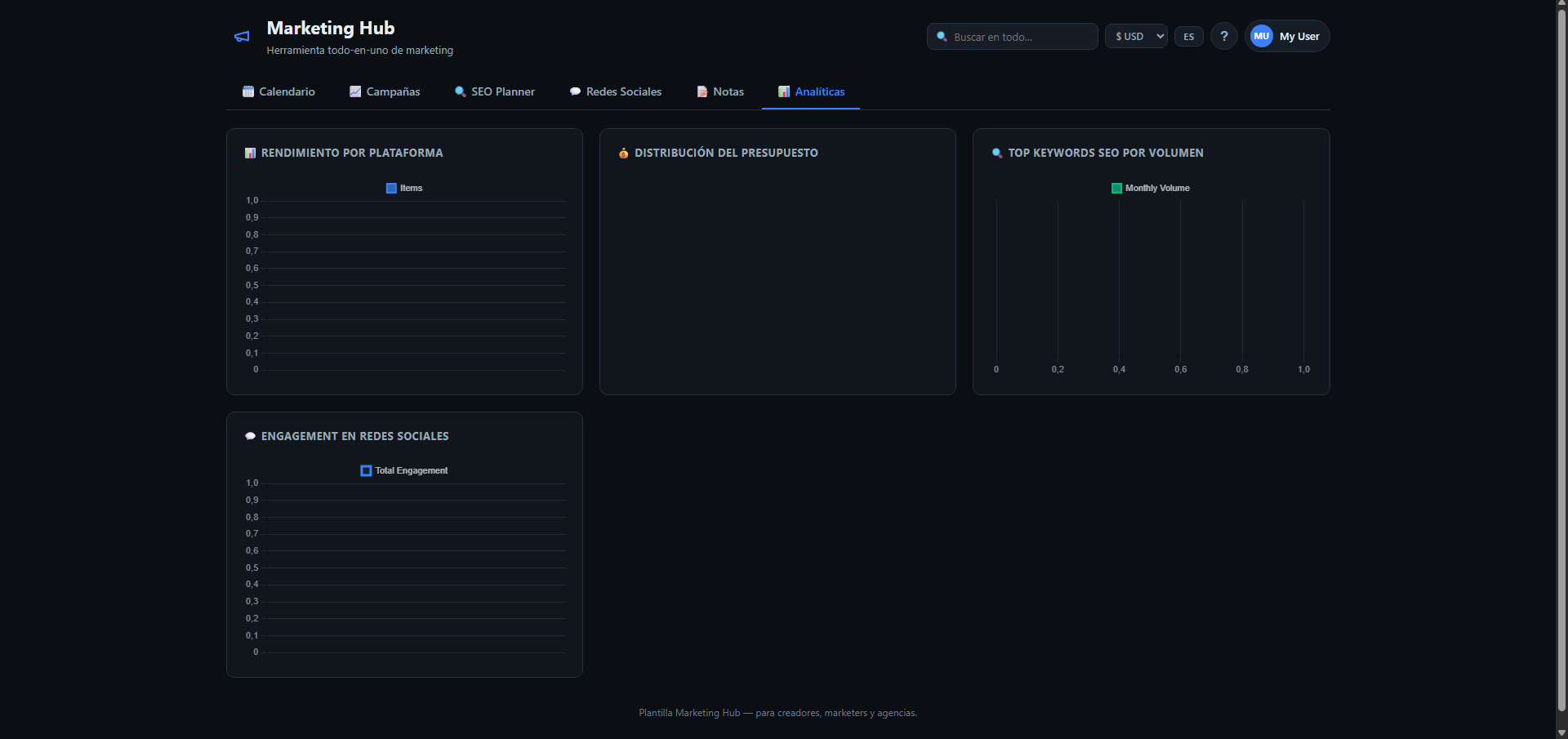Image resolution: width=1568 pixels, height=739 pixels.
Task: Click the Plantilla Marketing Hub footer text
Action: (x=777, y=713)
